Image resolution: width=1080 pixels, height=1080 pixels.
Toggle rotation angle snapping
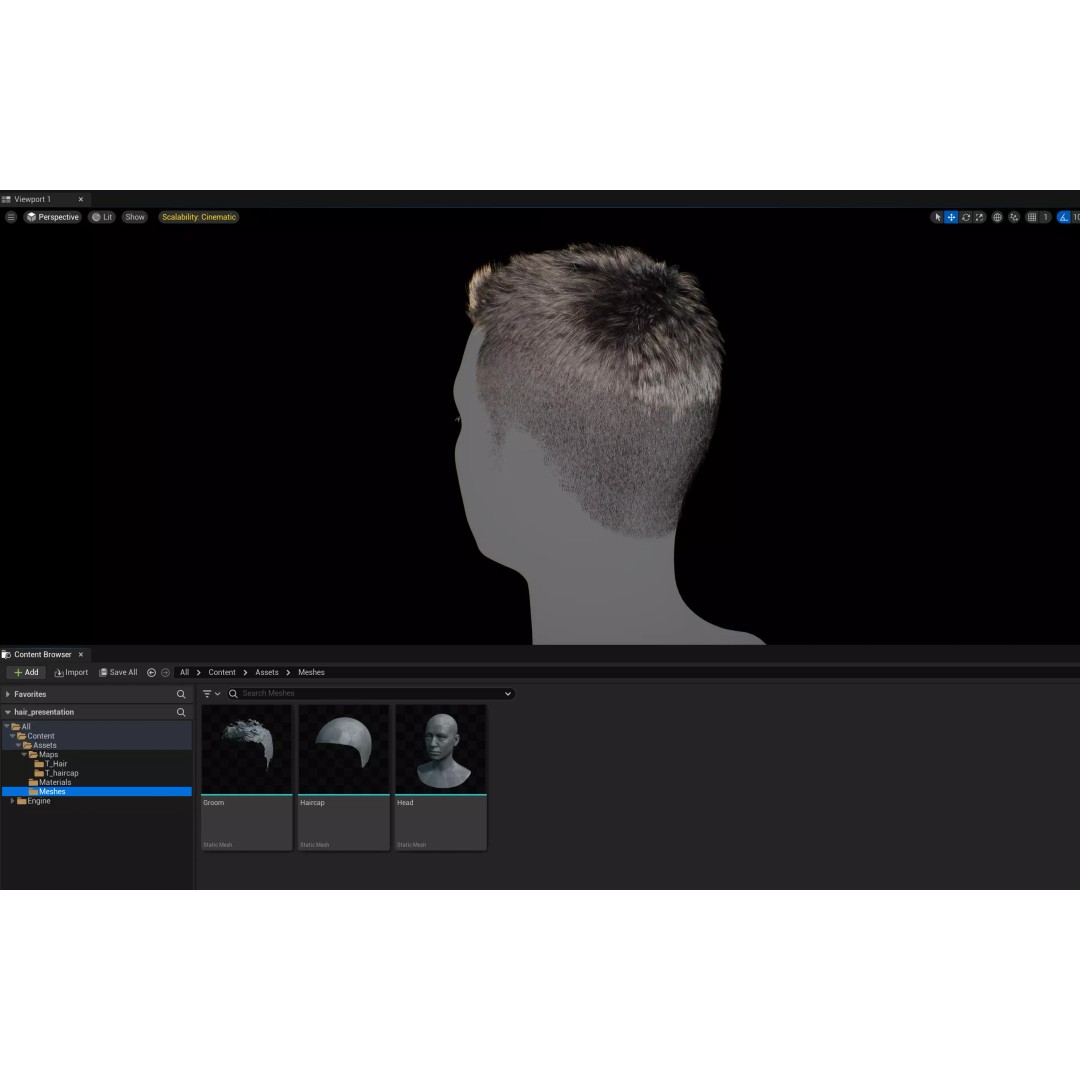[x=1063, y=217]
